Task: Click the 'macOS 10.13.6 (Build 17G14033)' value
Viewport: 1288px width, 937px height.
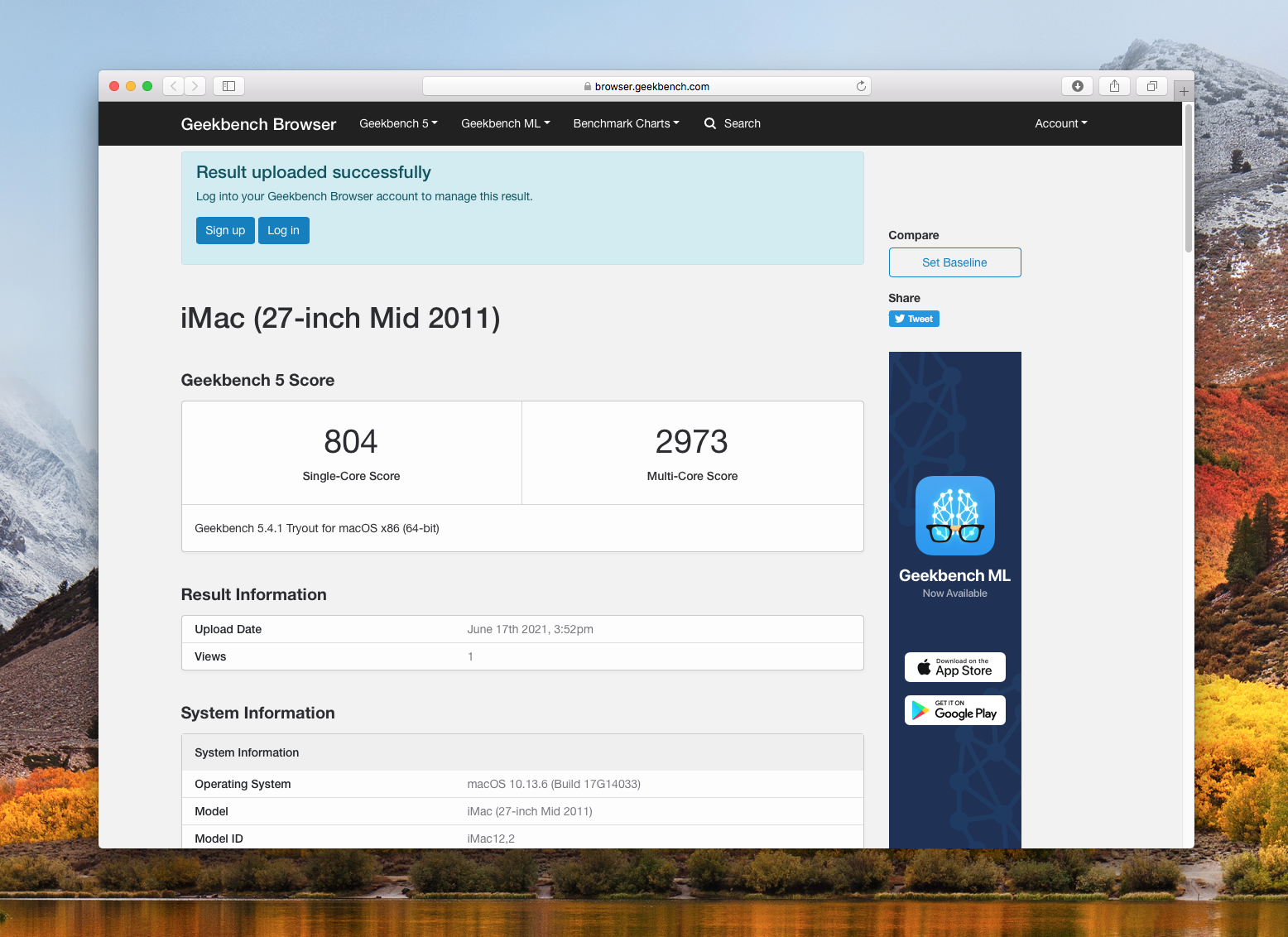Action: [x=554, y=784]
